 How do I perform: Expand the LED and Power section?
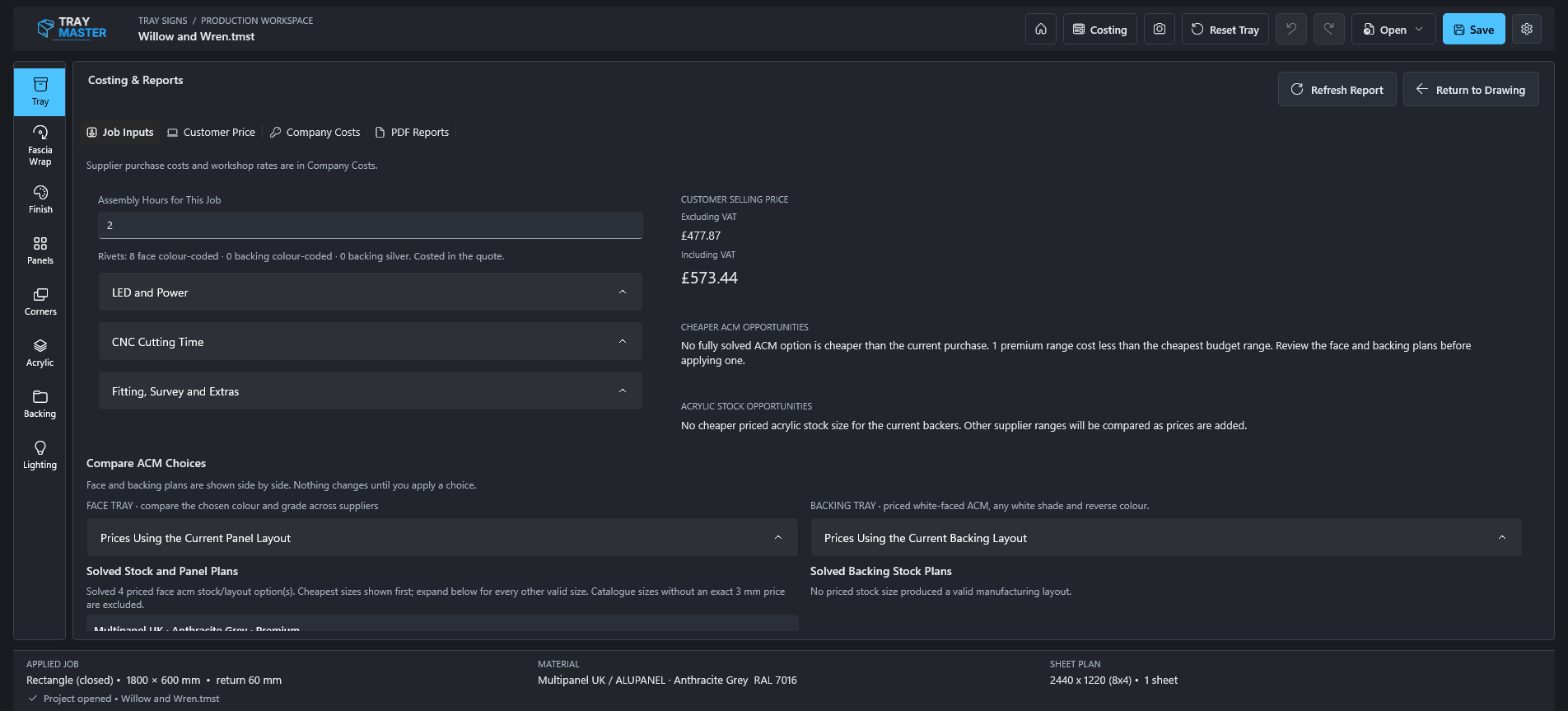click(370, 292)
